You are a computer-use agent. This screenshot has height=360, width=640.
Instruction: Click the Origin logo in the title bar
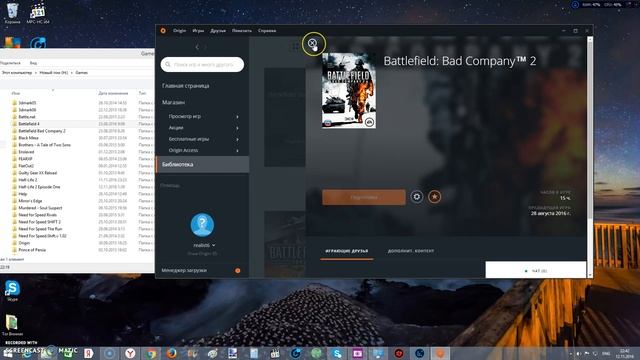tap(163, 31)
